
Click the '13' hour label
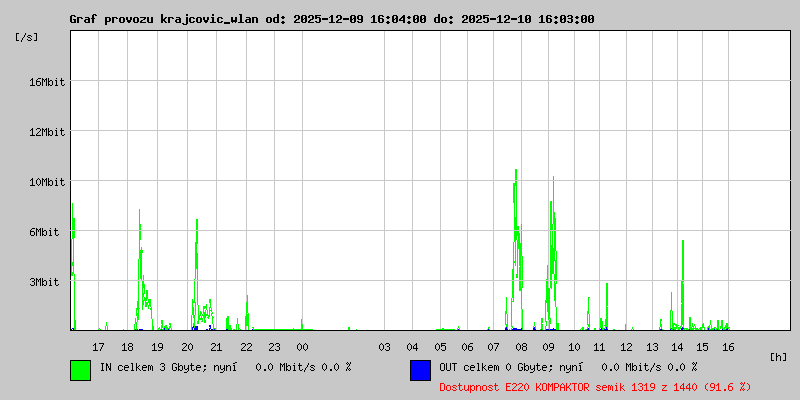point(653,347)
